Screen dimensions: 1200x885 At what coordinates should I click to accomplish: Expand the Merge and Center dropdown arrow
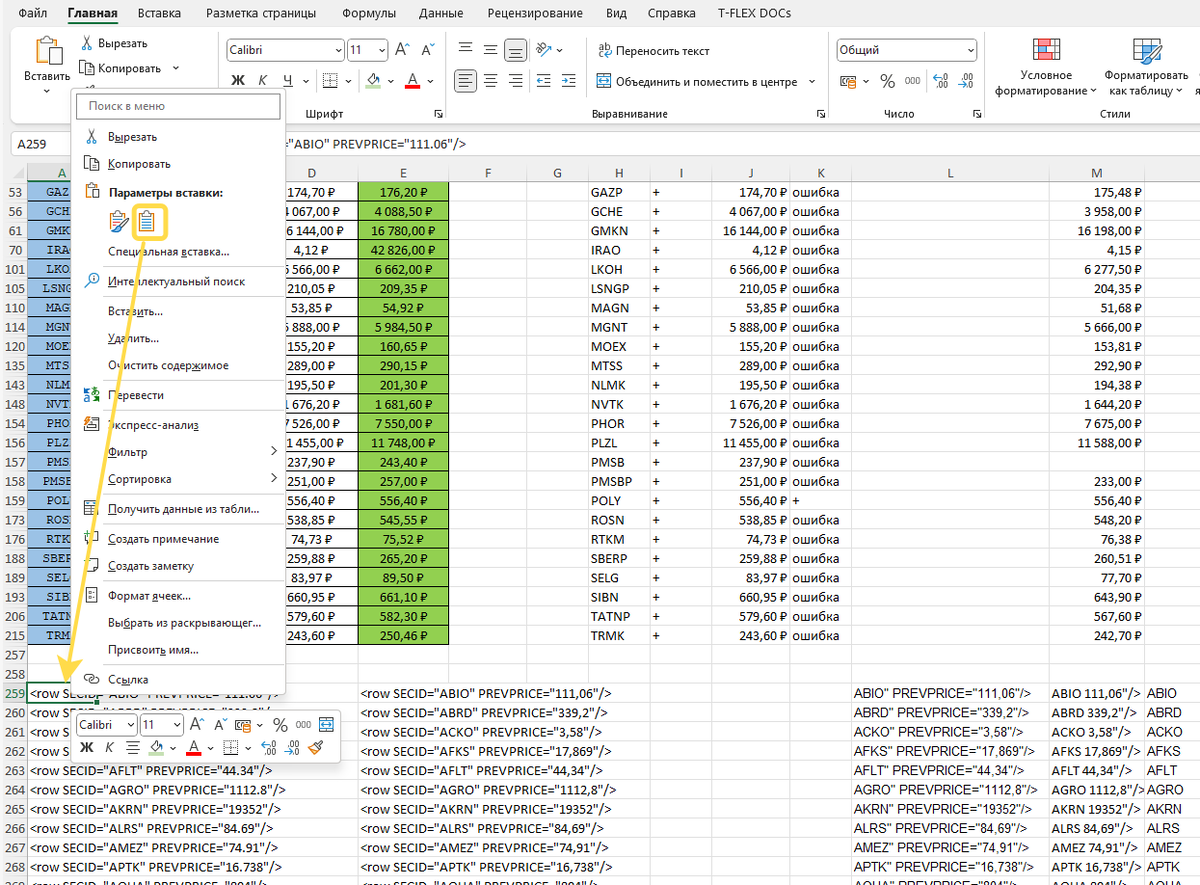[811, 81]
